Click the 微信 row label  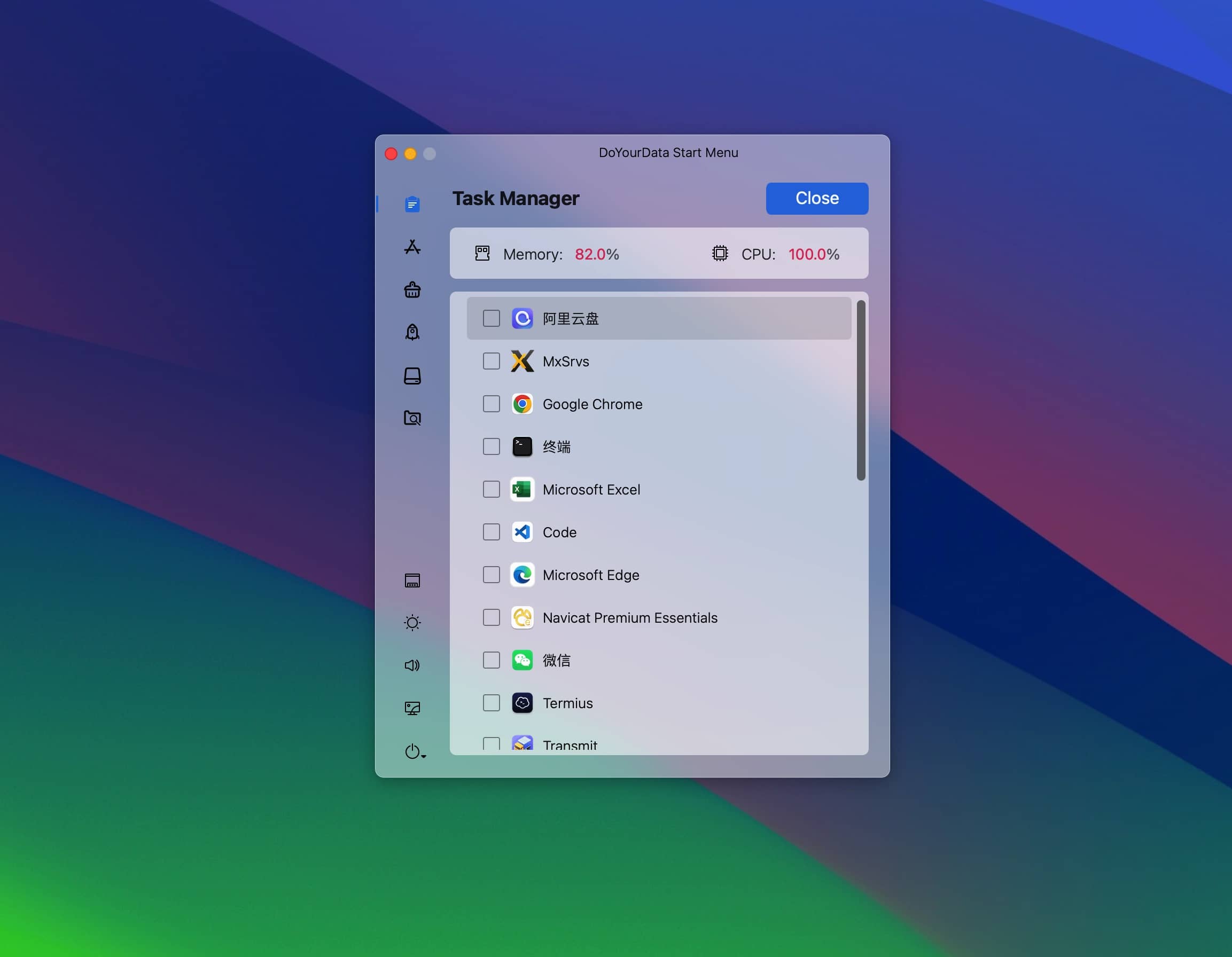tap(556, 661)
